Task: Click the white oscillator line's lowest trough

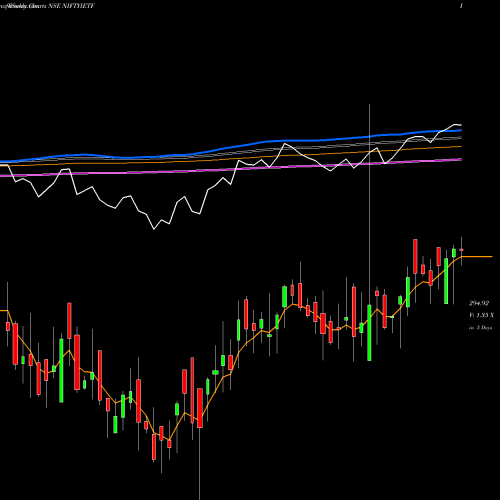Action: coord(154,229)
